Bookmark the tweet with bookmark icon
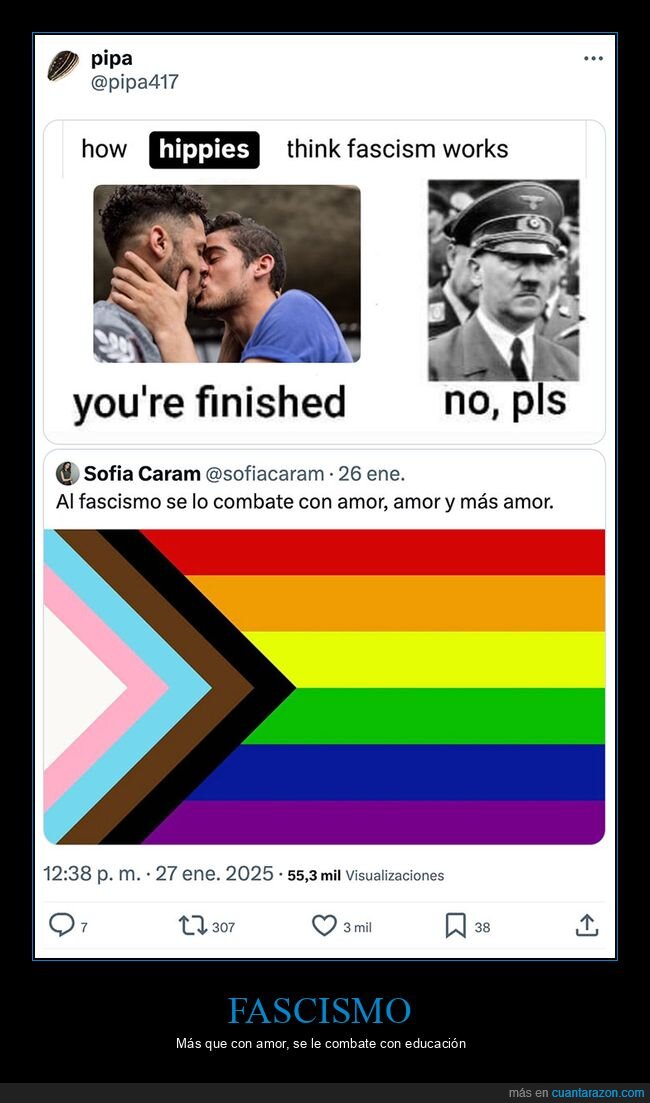 click(x=456, y=925)
